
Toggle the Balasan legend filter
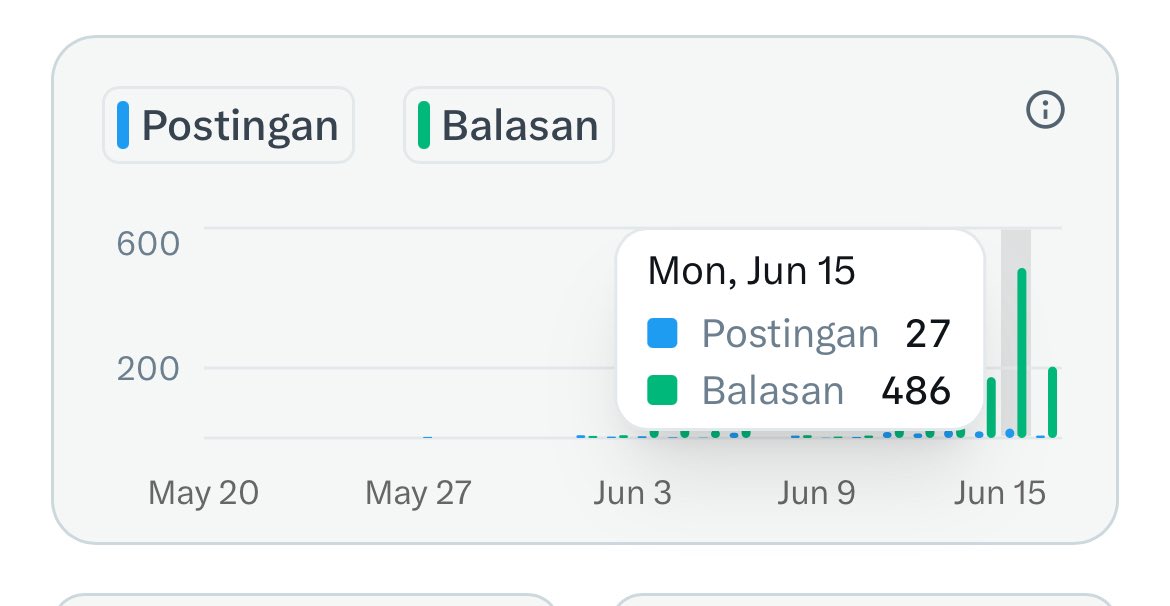[509, 125]
